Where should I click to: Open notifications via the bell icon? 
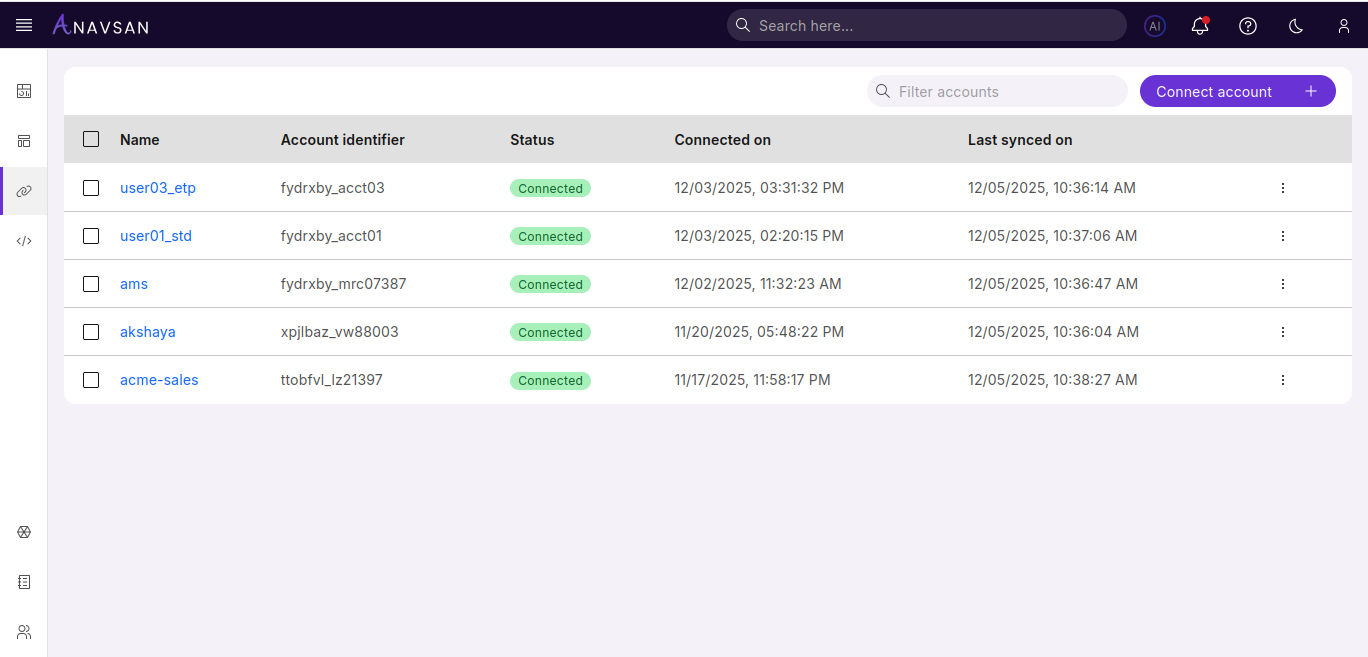1199,26
